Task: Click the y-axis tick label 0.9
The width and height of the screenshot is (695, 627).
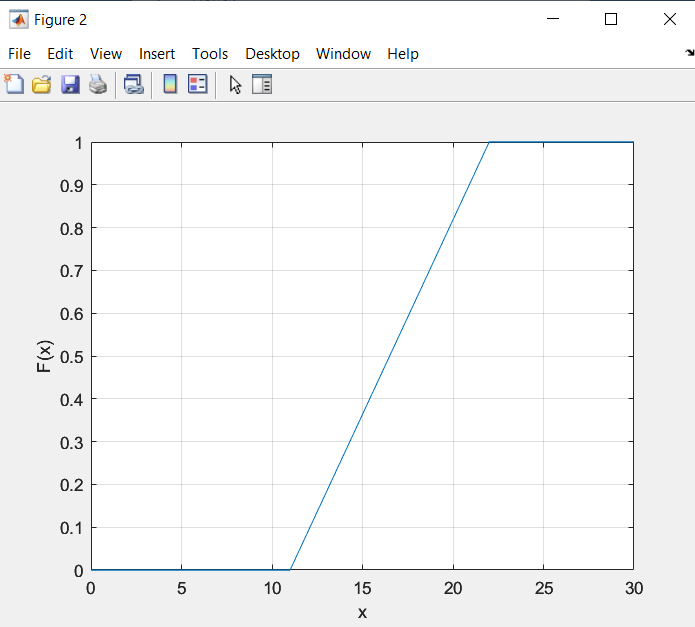Action: (x=71, y=186)
